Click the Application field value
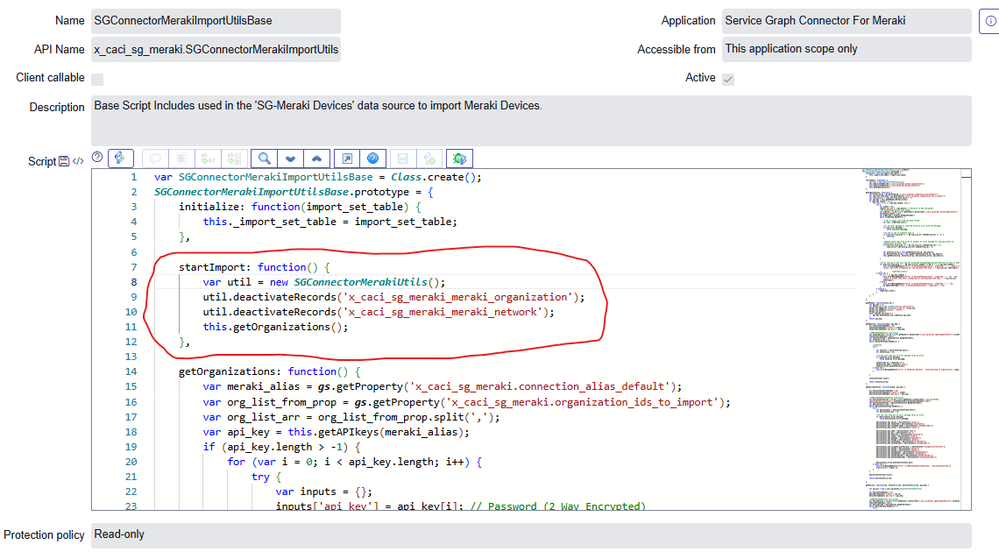This screenshot has width=999, height=558. pyautogui.click(x=845, y=21)
